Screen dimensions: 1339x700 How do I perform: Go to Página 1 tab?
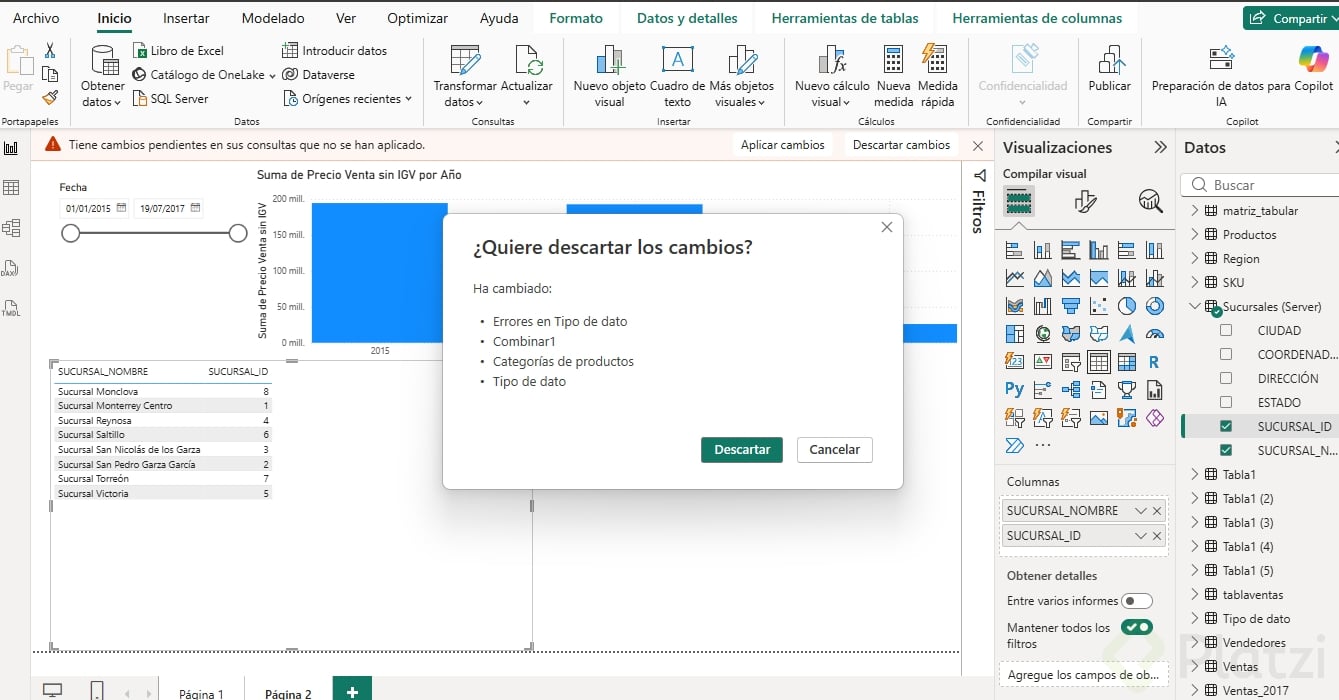(x=201, y=693)
